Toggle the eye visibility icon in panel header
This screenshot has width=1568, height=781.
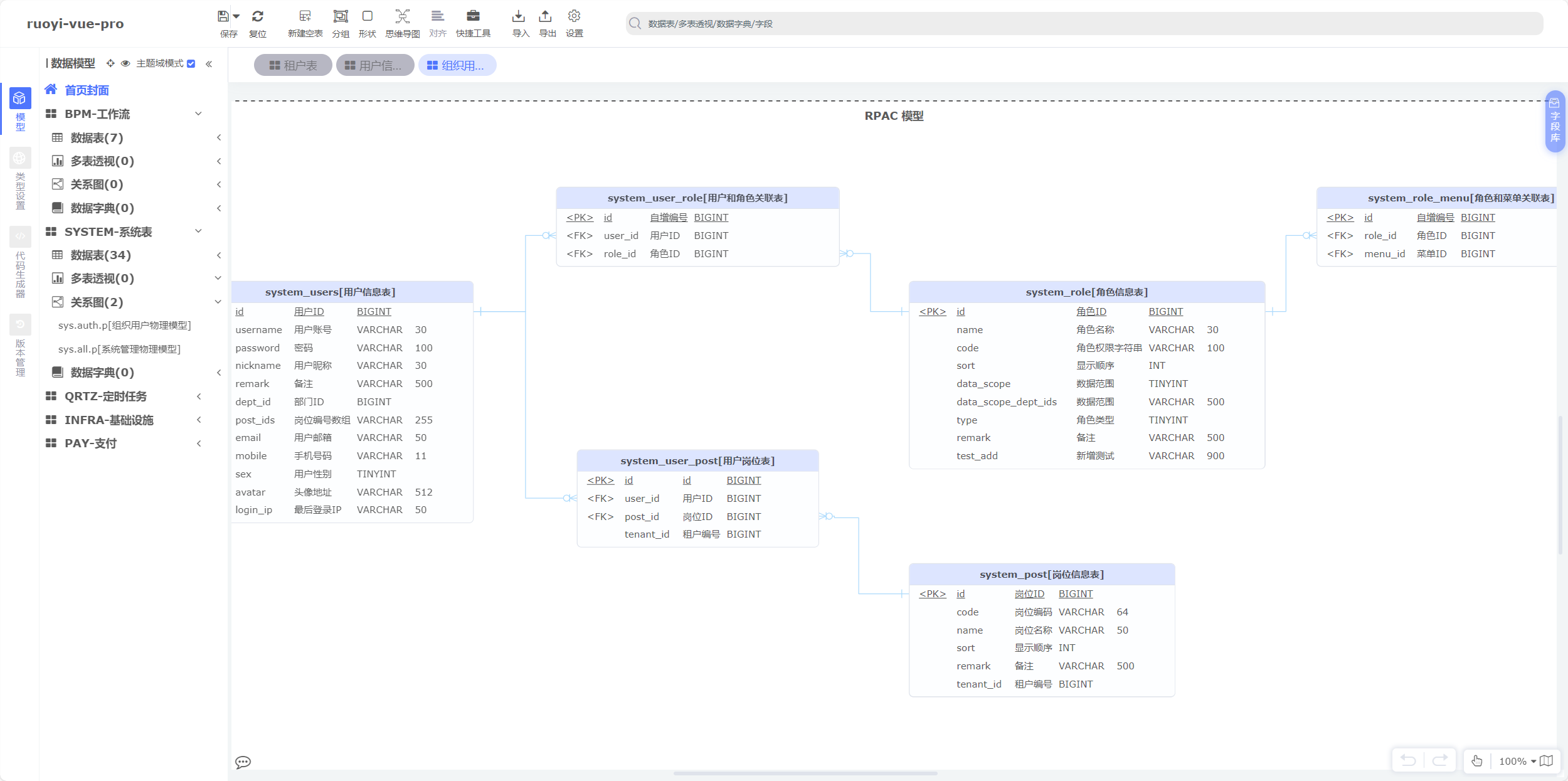pos(125,63)
